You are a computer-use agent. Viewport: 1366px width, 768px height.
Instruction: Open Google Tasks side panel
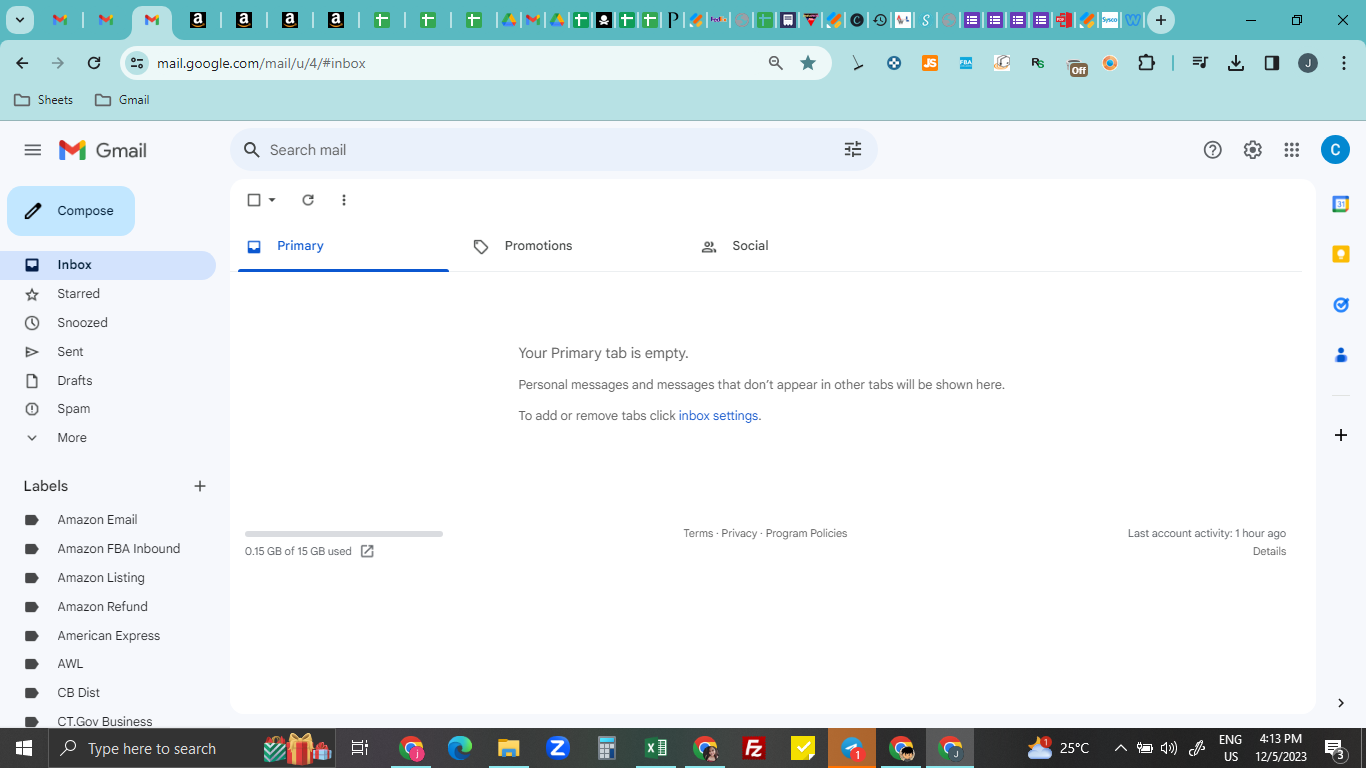click(1341, 304)
